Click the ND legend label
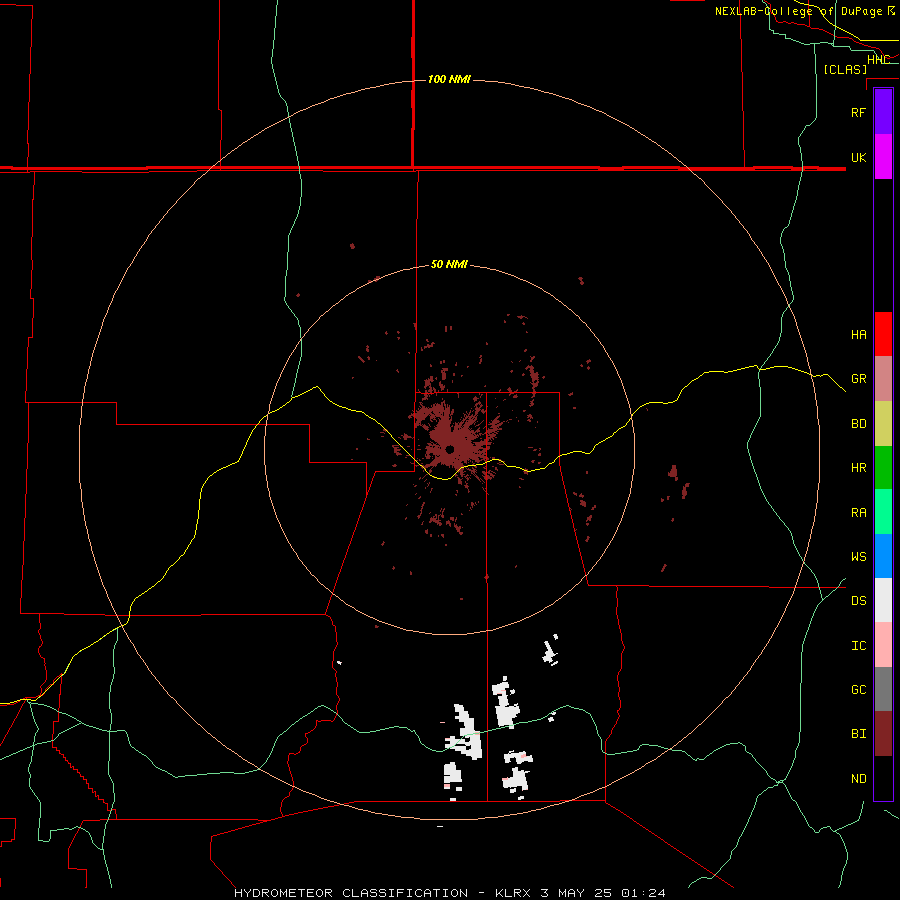 pyautogui.click(x=858, y=778)
